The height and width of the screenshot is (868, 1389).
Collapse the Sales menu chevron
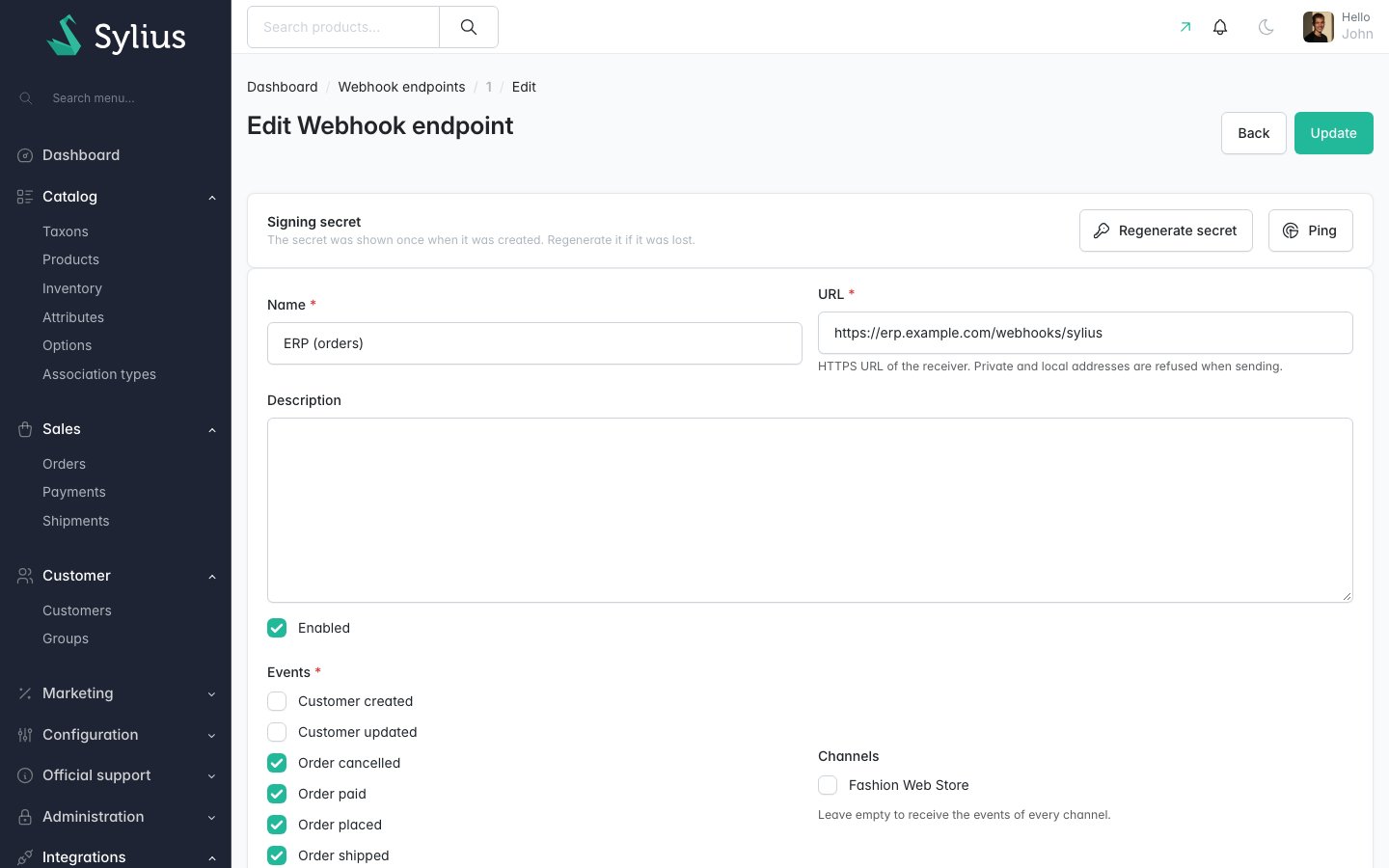212,430
